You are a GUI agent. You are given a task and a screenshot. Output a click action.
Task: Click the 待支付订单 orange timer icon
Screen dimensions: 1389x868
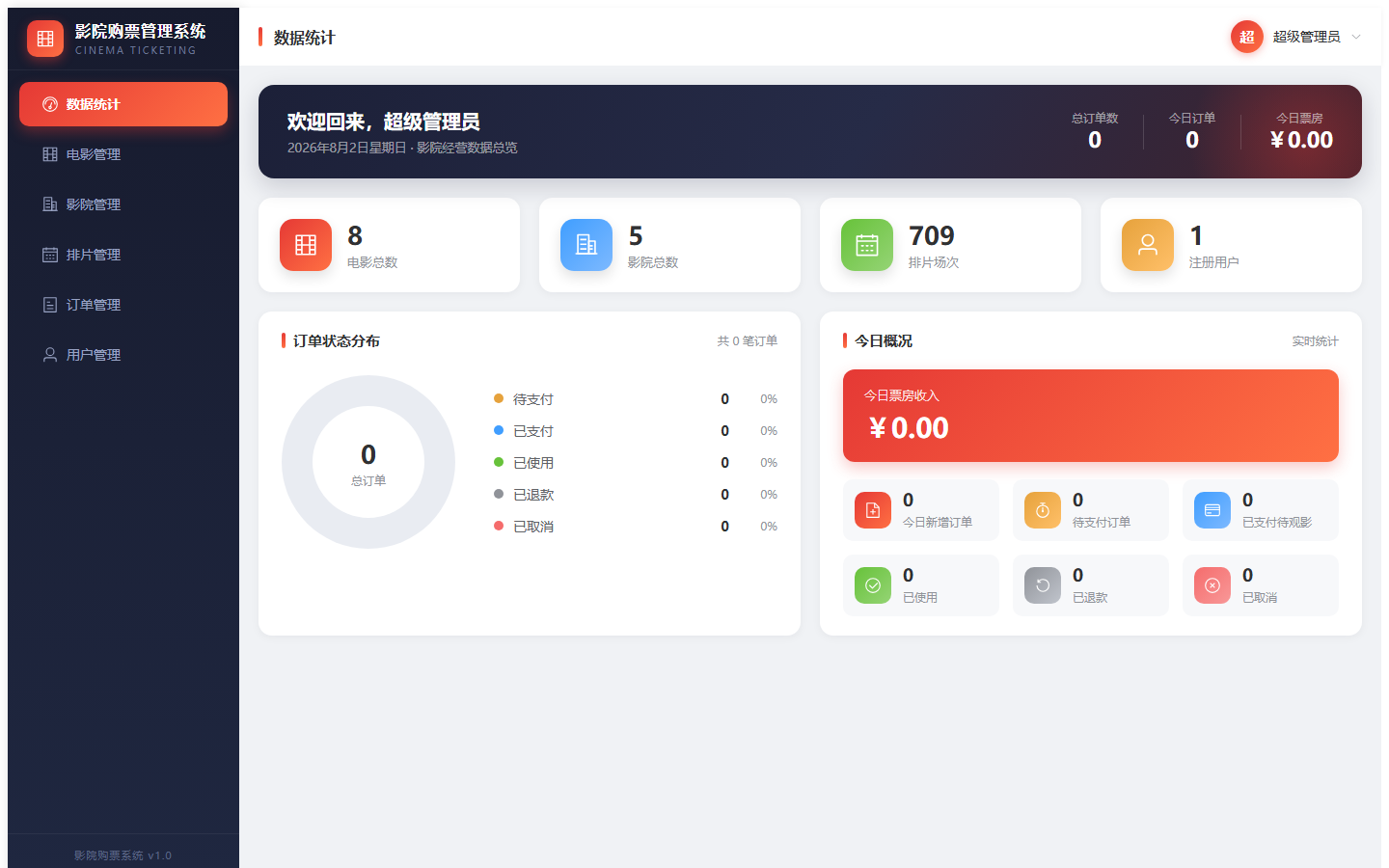pos(1043,510)
